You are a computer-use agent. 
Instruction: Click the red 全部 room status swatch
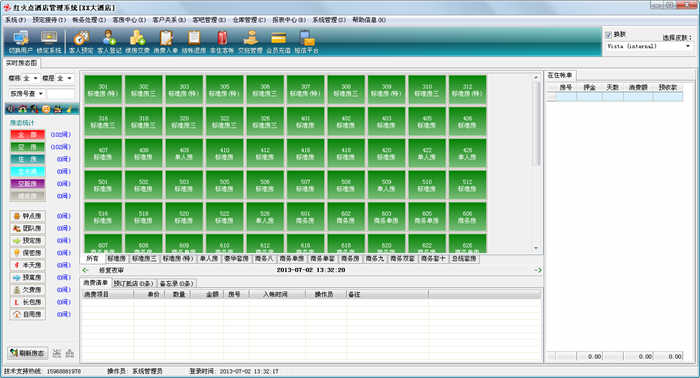(27, 135)
